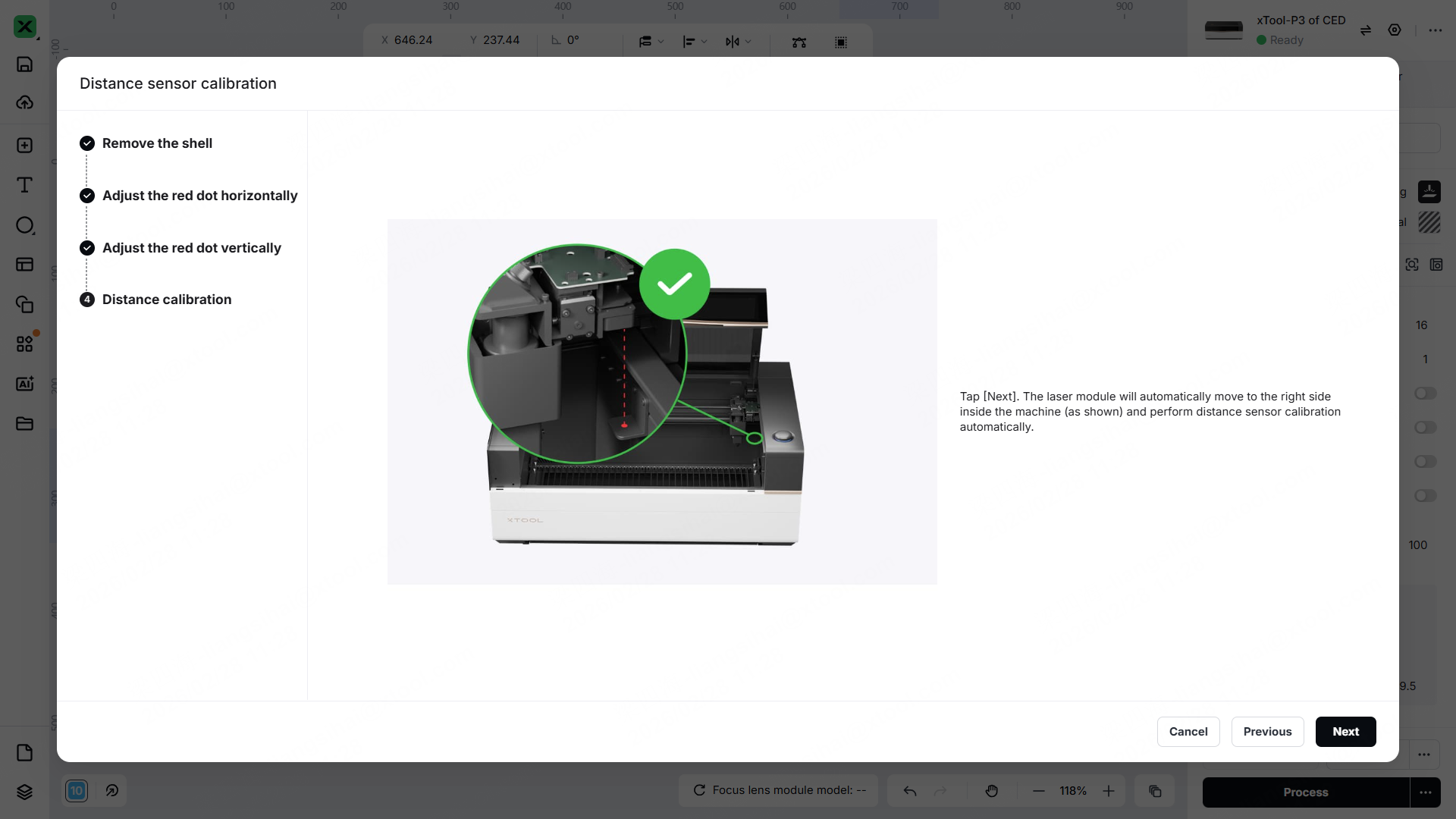Open the AI image tool in sidebar
The image size is (1456, 819).
(x=25, y=384)
